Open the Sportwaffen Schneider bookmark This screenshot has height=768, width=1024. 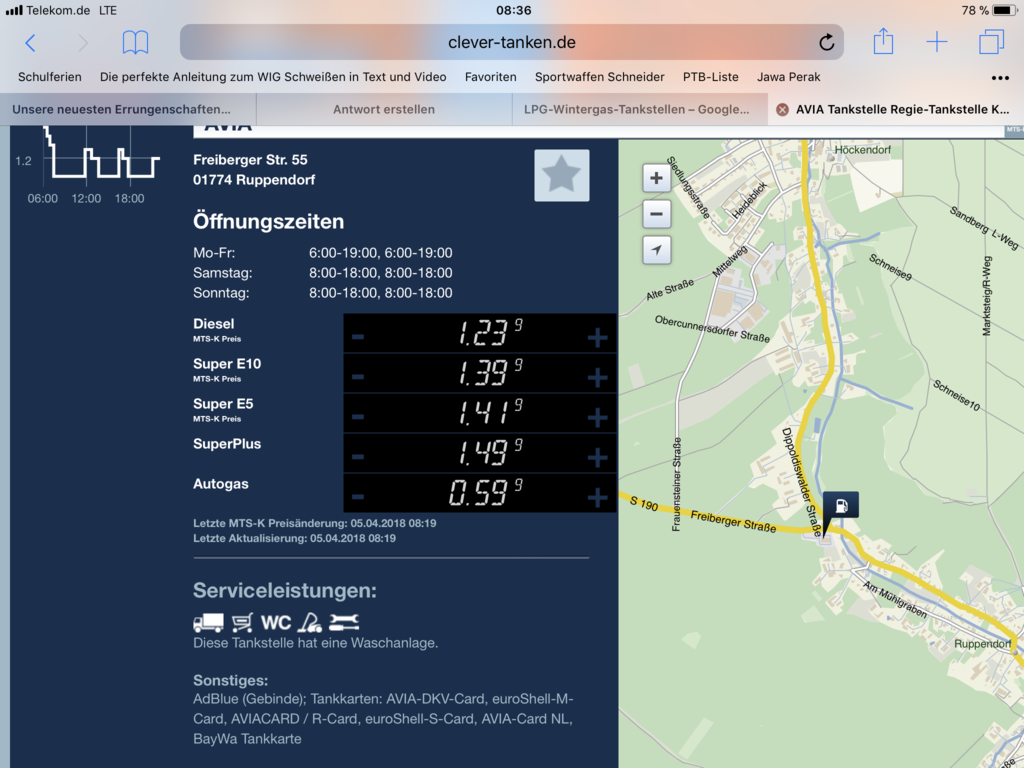coord(600,77)
